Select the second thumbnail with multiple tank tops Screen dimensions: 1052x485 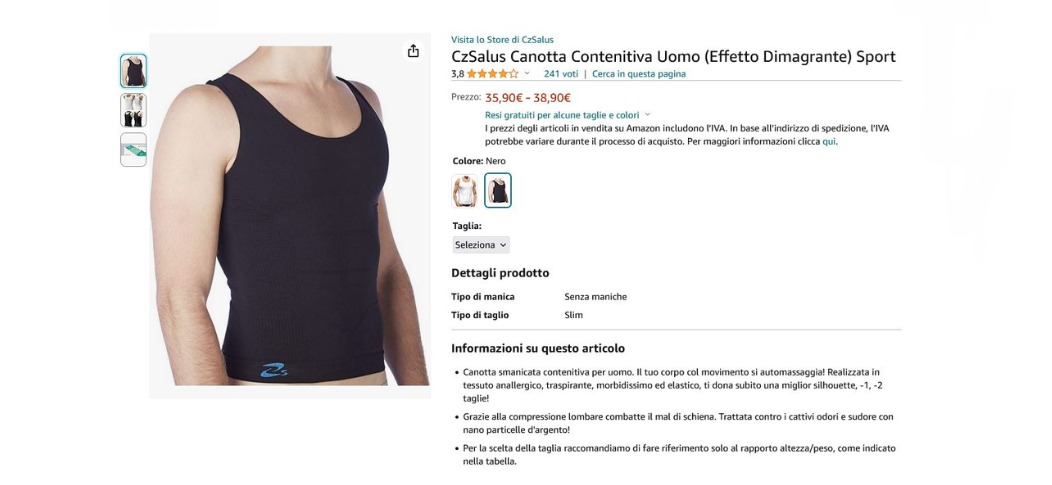click(134, 111)
